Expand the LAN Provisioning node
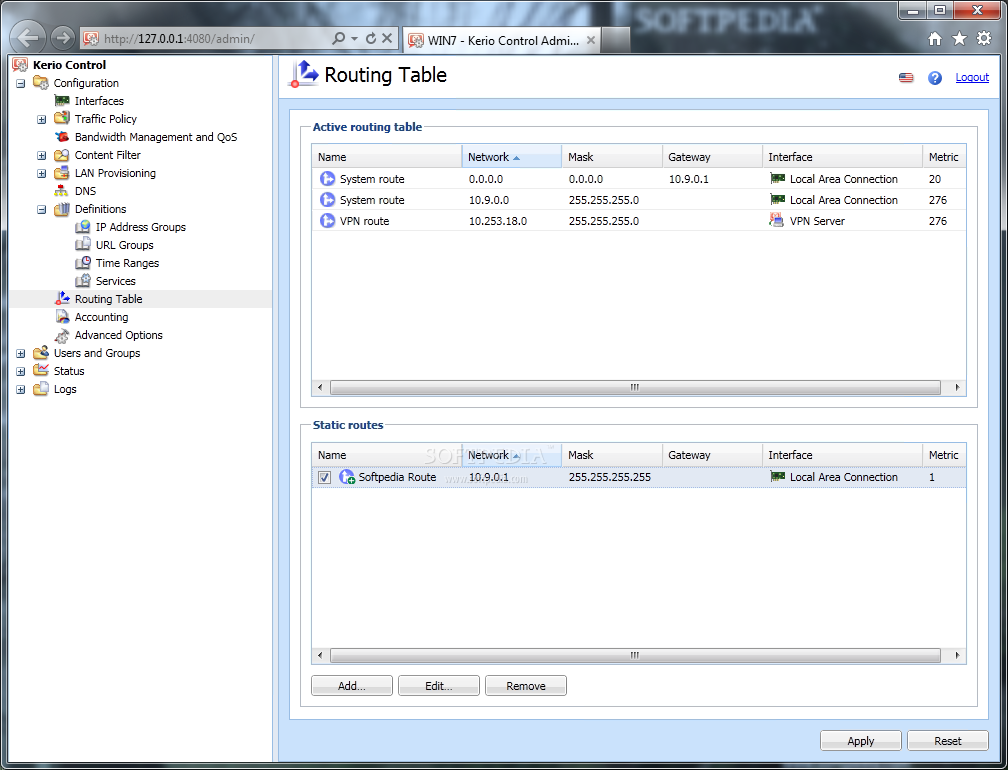The image size is (1008, 770). tap(42, 173)
